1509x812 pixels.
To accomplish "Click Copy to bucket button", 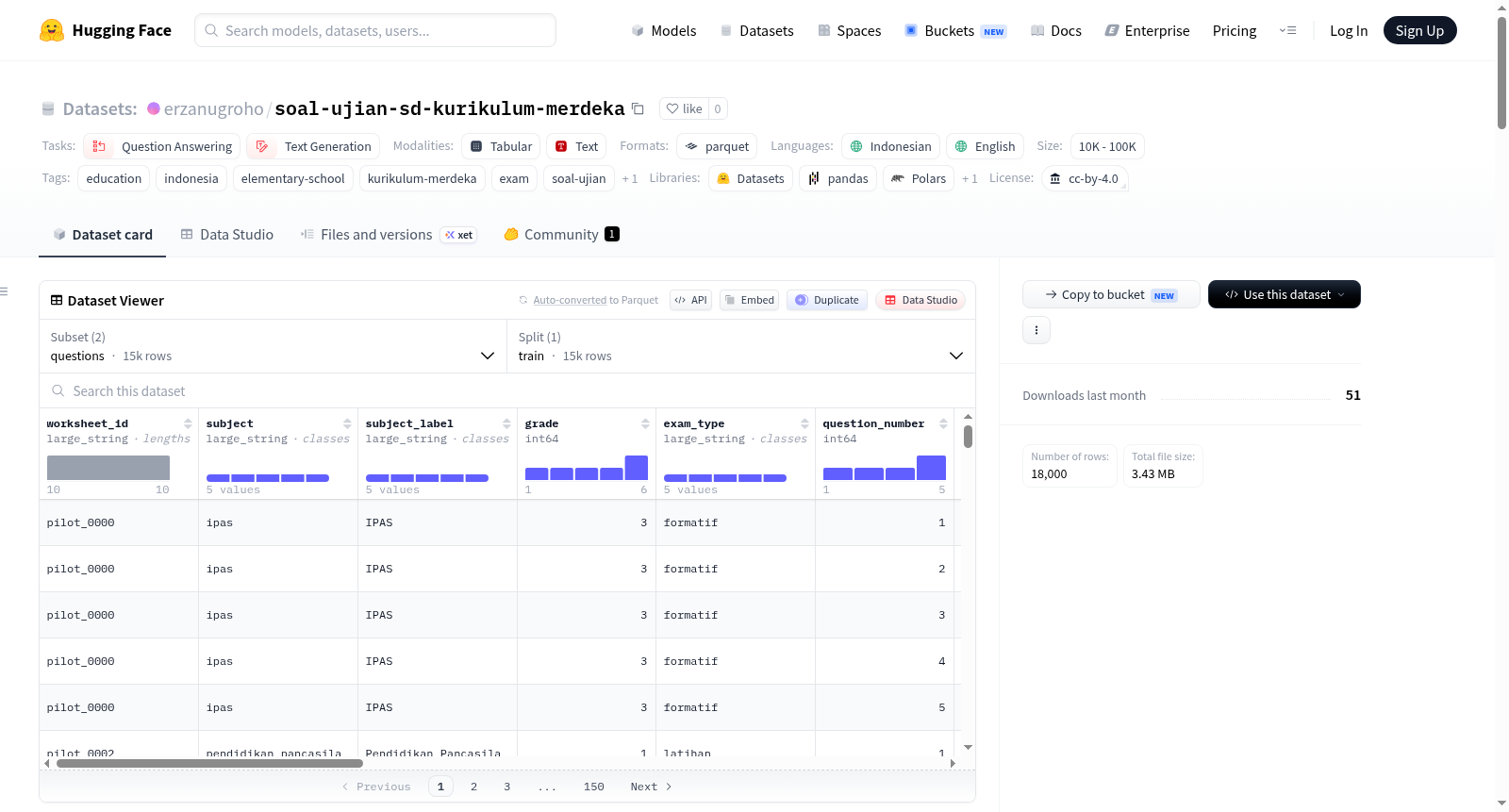I will [1111, 294].
